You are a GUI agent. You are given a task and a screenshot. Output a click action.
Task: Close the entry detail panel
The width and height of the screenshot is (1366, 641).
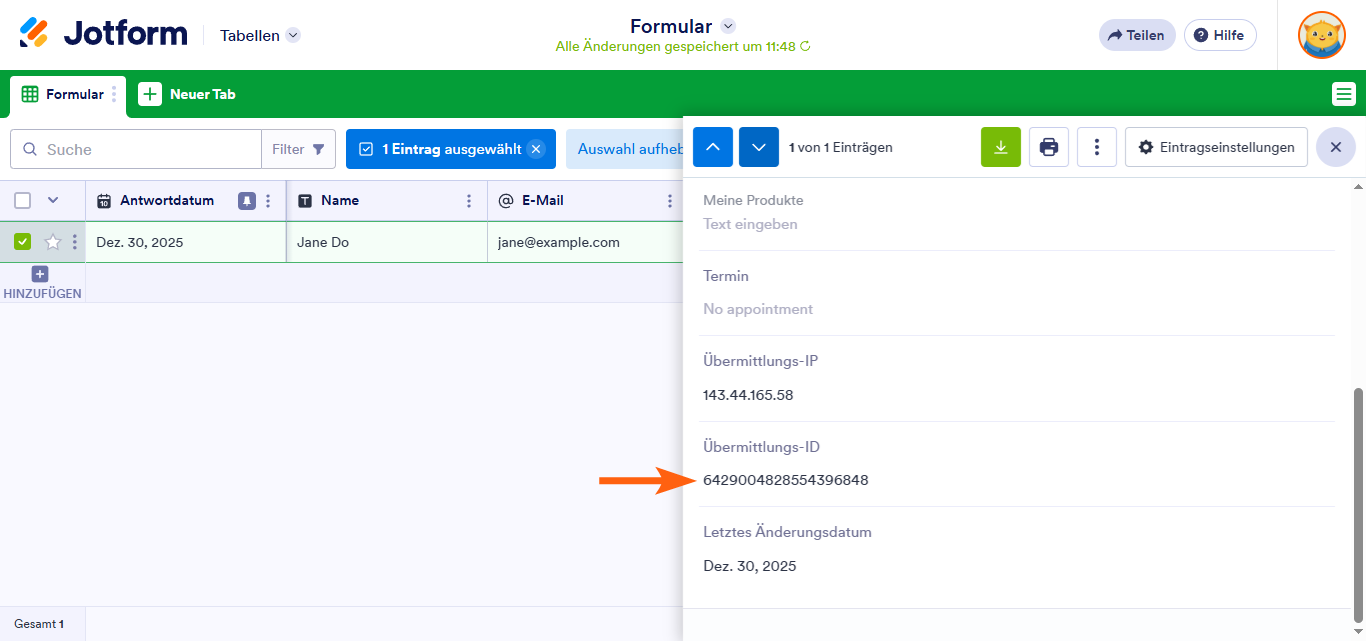[1335, 147]
